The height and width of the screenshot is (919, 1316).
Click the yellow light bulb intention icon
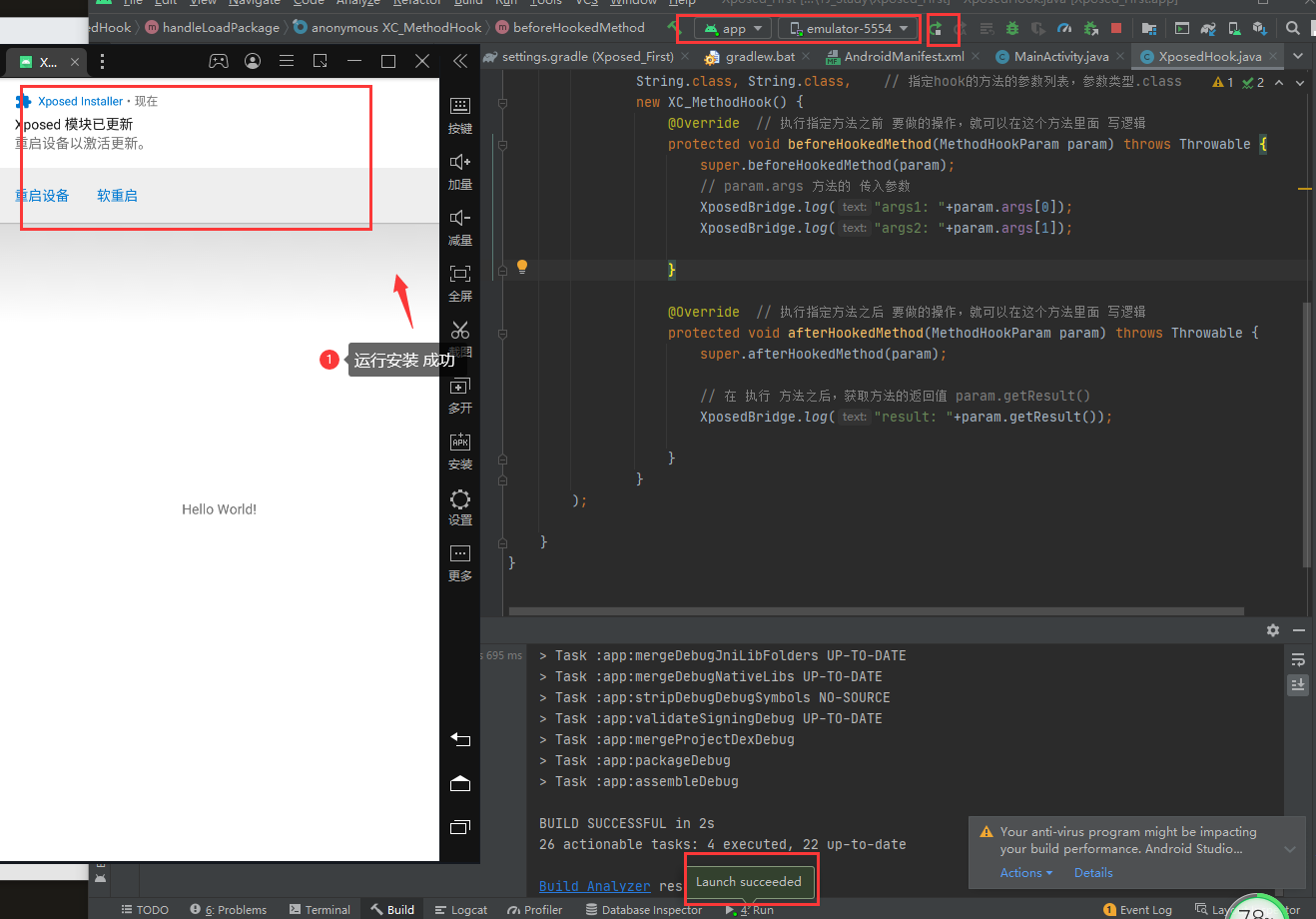(x=521, y=267)
